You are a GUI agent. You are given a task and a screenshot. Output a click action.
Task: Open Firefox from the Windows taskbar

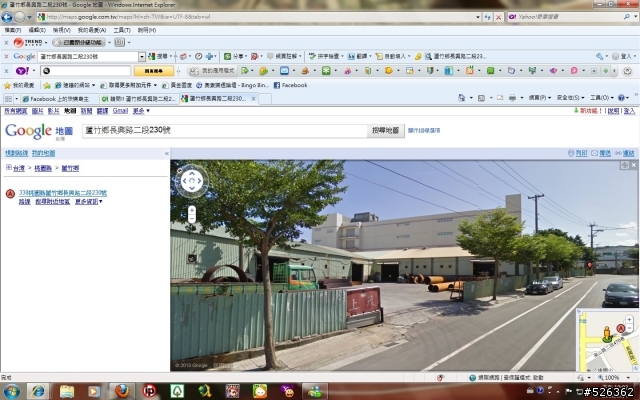(122, 391)
